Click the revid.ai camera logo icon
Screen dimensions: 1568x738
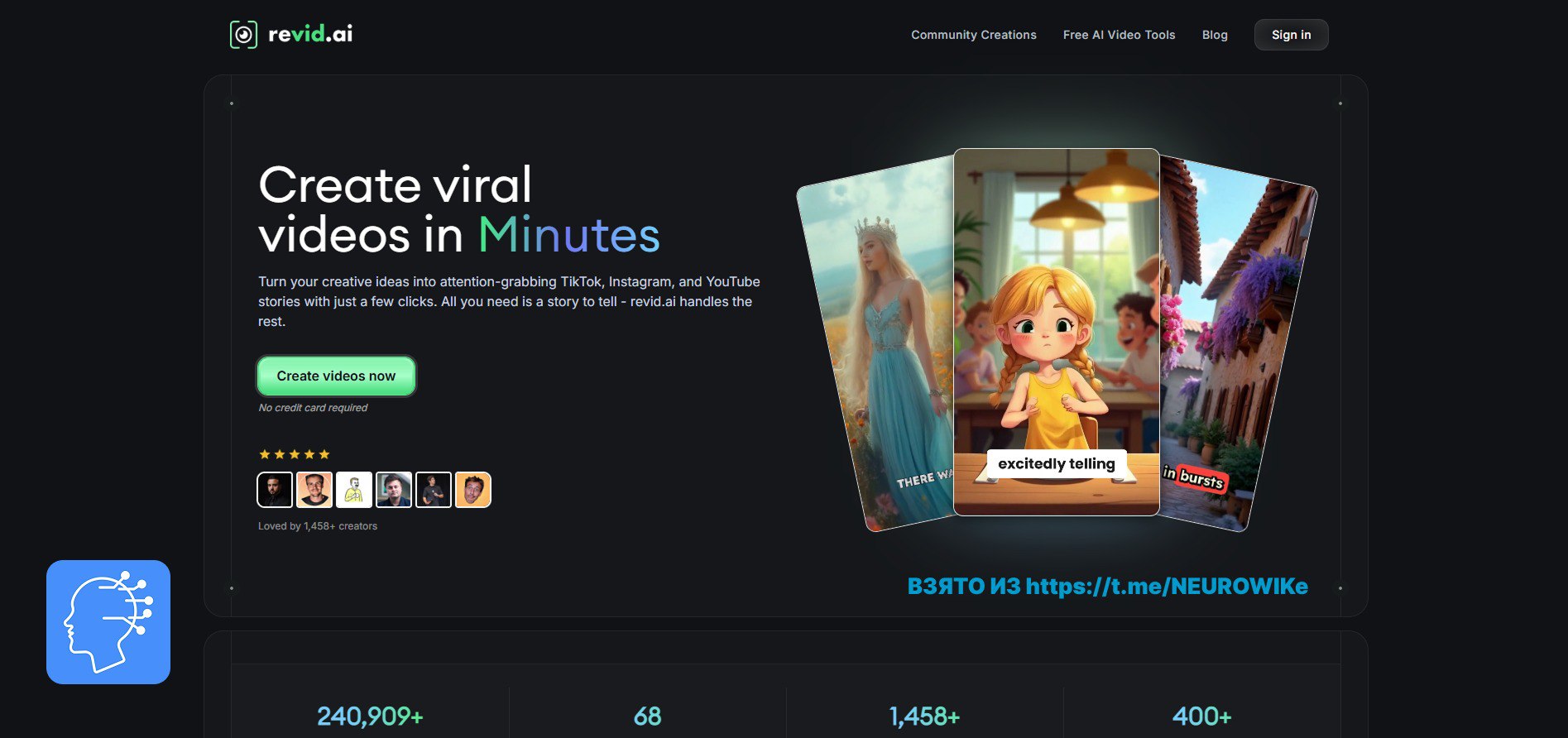pos(243,35)
